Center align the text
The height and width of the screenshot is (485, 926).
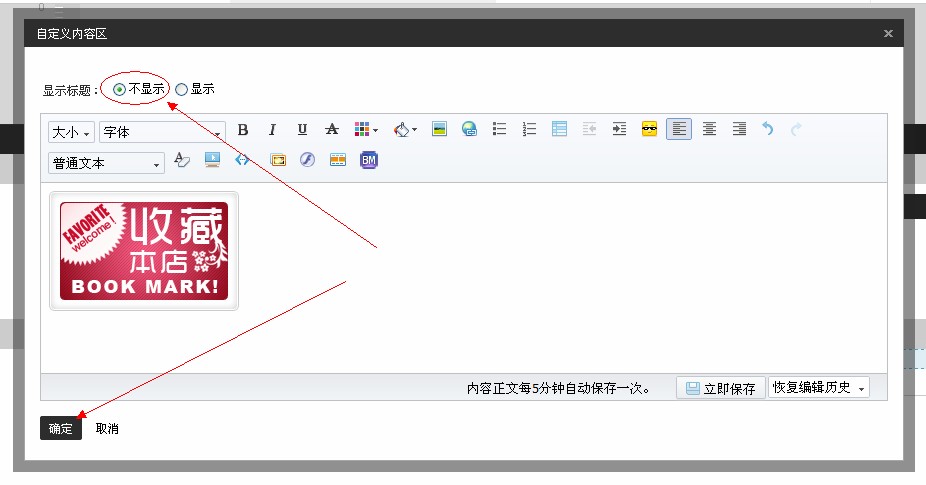709,130
